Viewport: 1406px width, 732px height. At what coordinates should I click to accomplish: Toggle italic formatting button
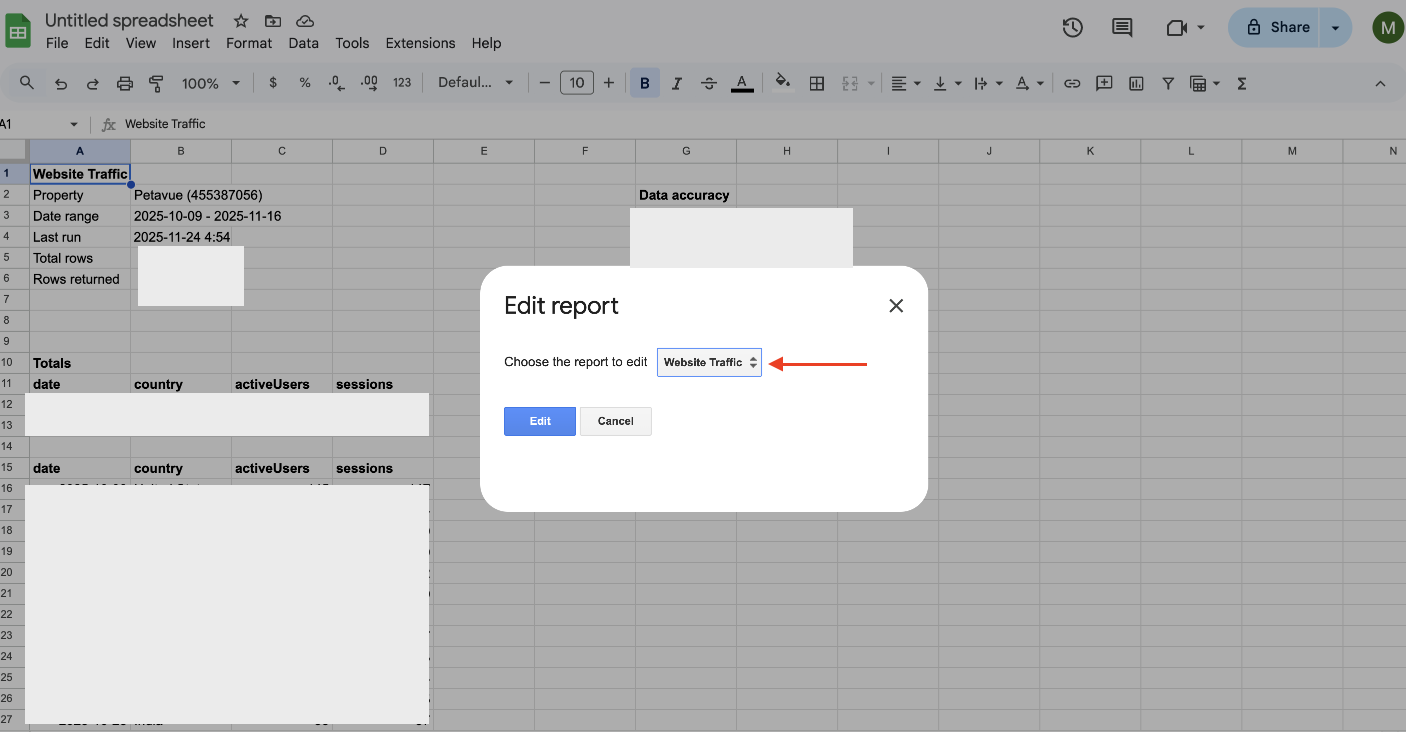(677, 83)
